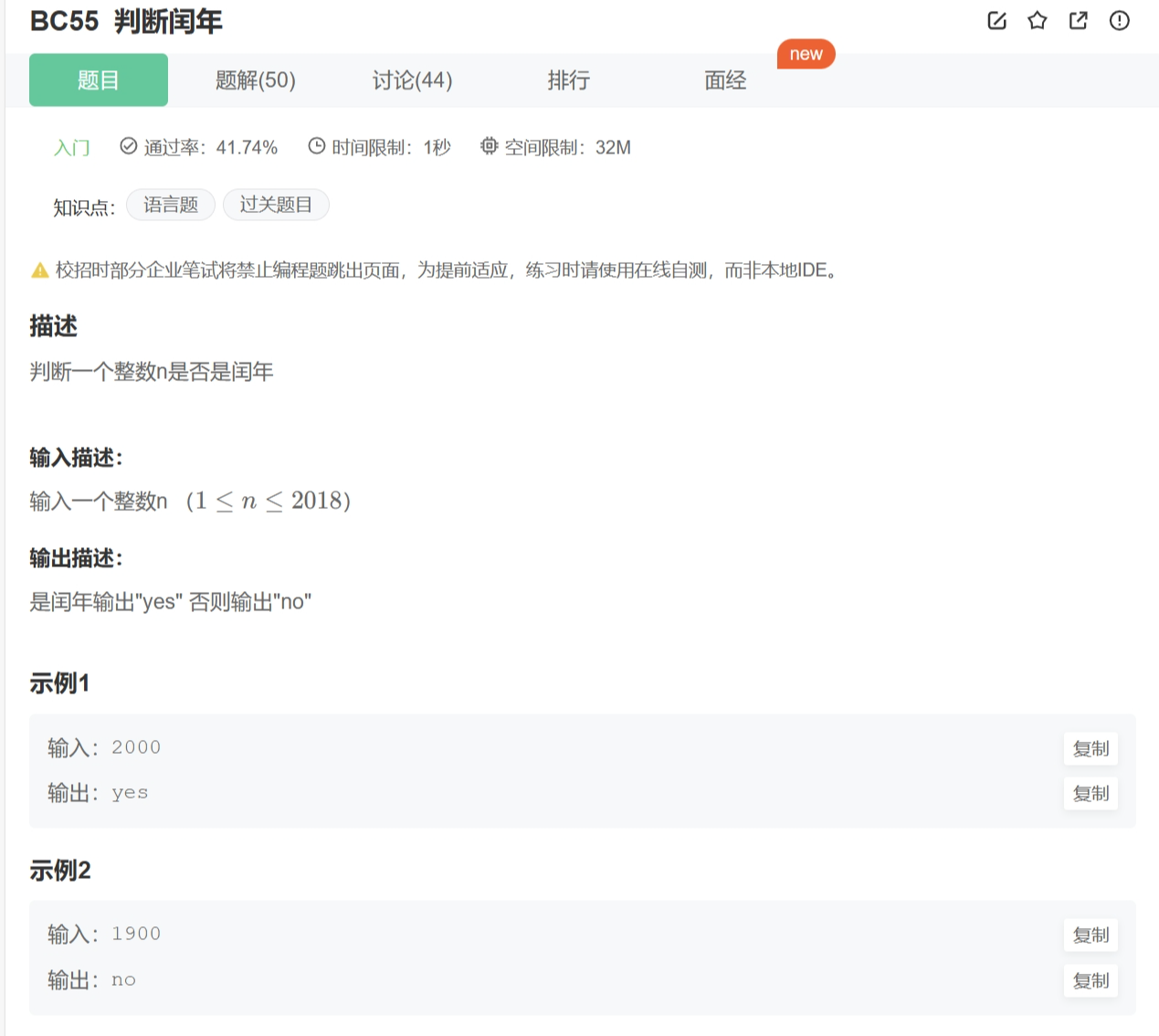Click the orange new badge
The width and height of the screenshot is (1159, 1036).
click(806, 53)
